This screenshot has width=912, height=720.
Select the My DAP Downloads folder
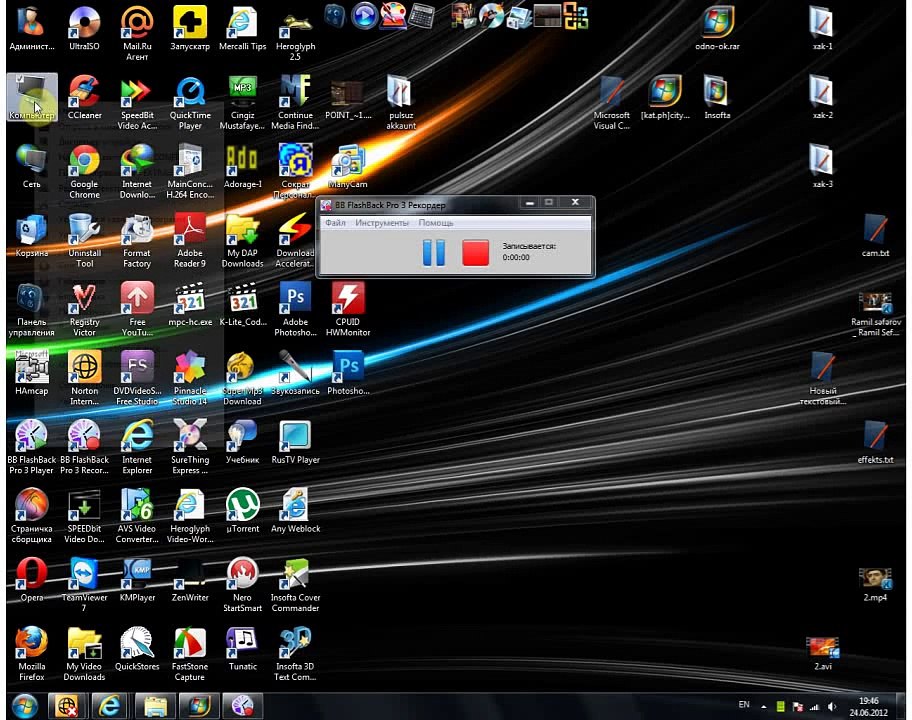click(243, 241)
